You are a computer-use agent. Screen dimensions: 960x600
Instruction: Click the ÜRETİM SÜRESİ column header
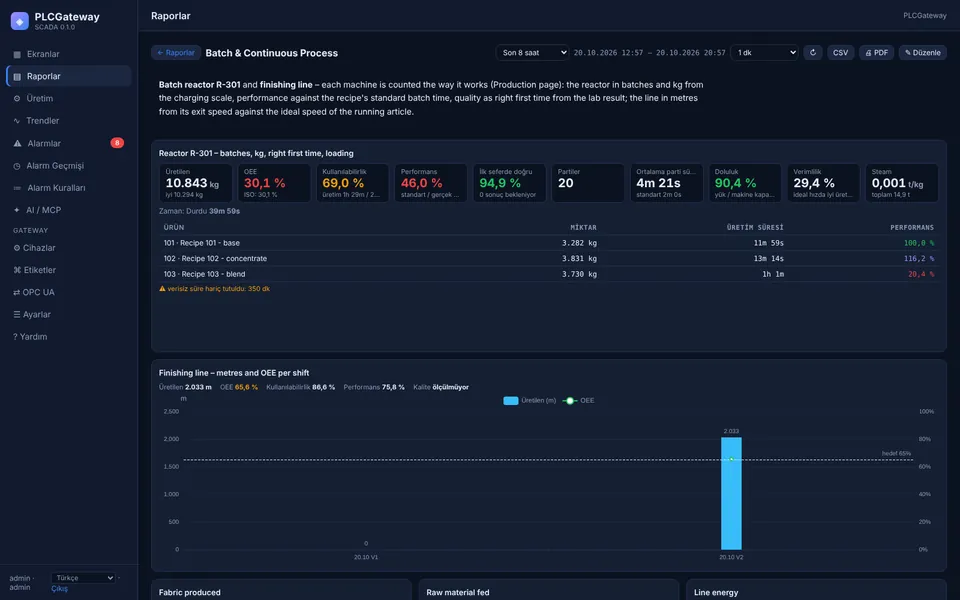tap(755, 228)
